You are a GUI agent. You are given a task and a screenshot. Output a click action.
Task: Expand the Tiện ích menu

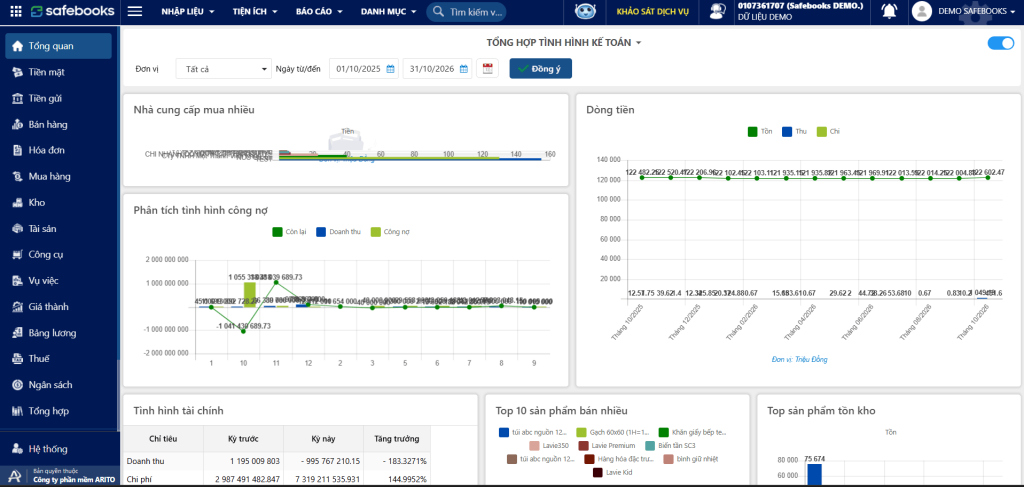[x=255, y=12]
